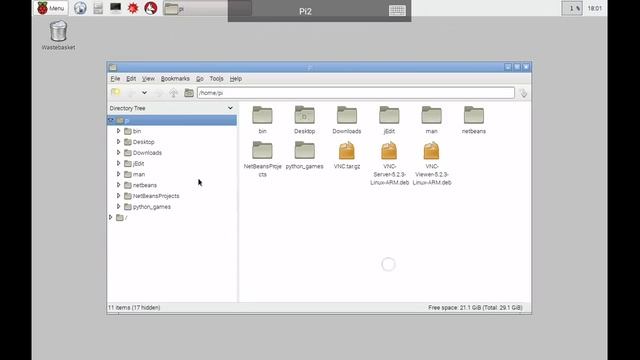
Task: Open the file manager taskbar launcher
Action: pos(98,8)
